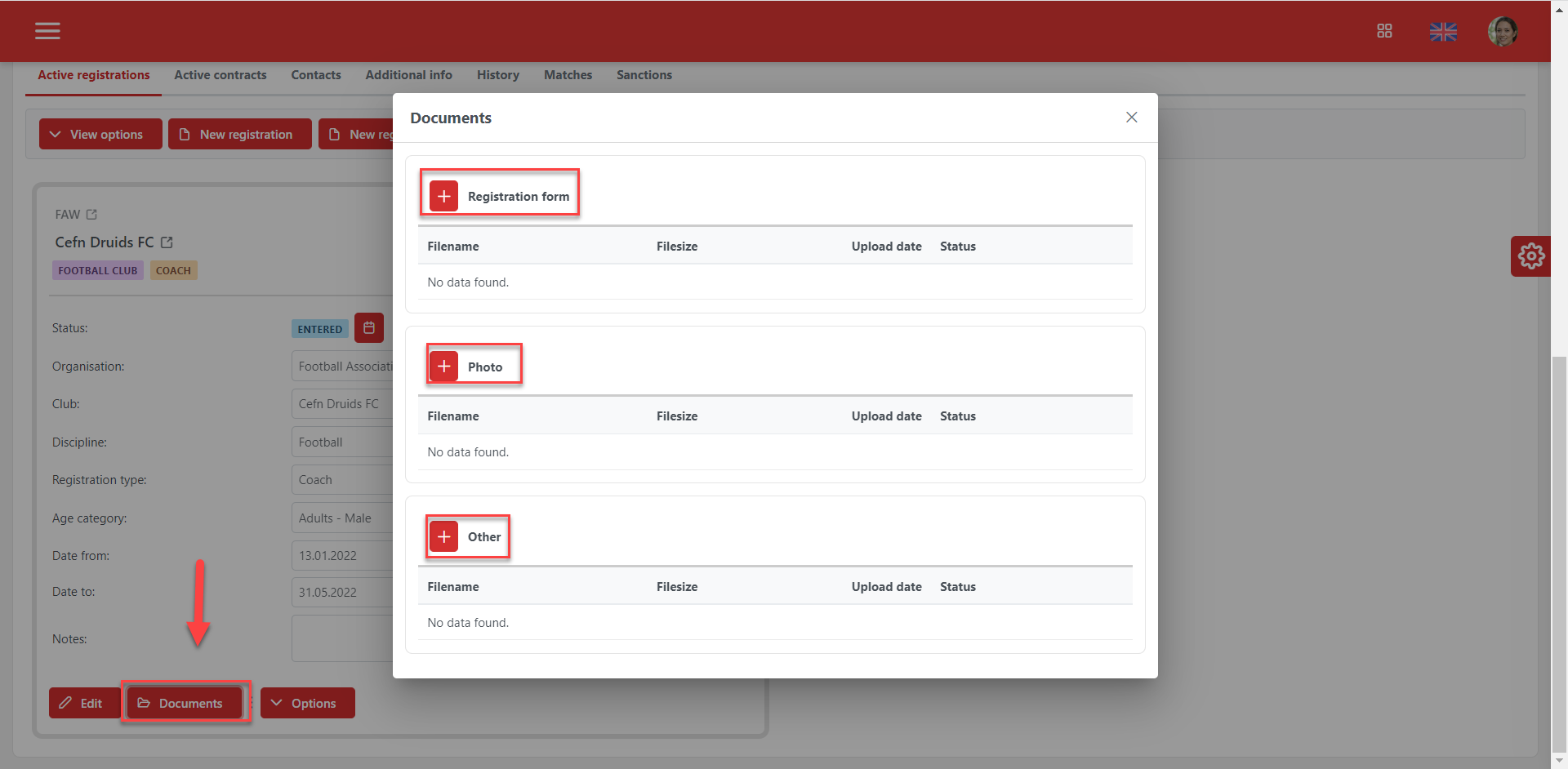Add a Photo document with plus icon

pos(444,367)
